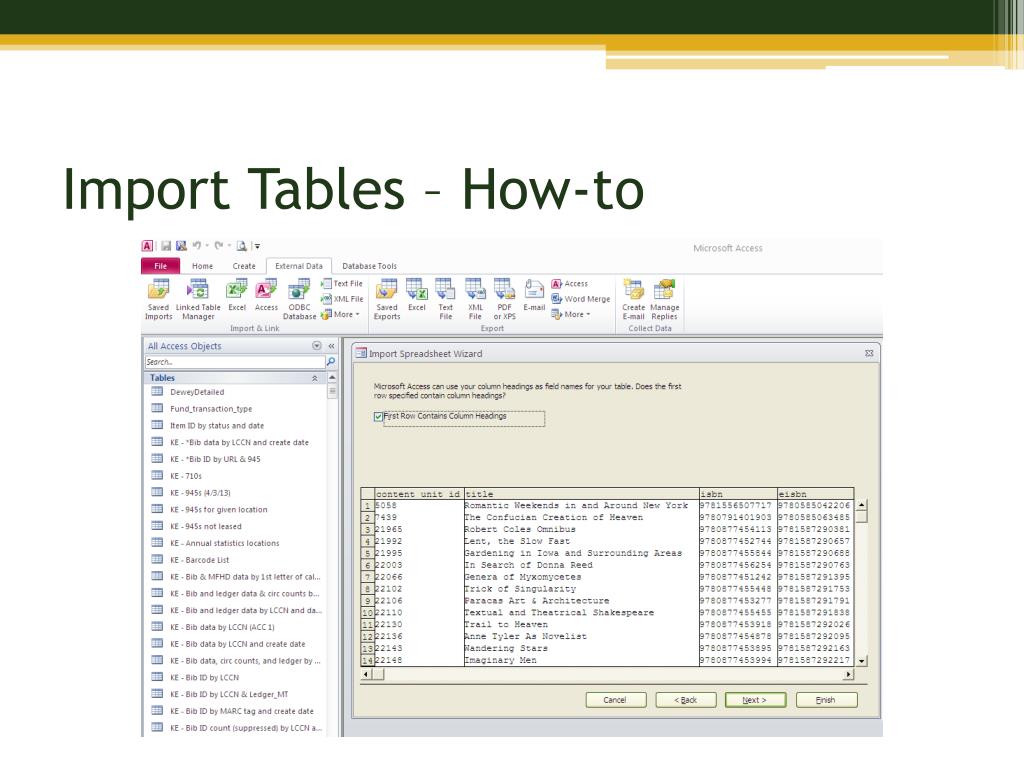Click the search magnifier in navigation pane

[x=331, y=362]
